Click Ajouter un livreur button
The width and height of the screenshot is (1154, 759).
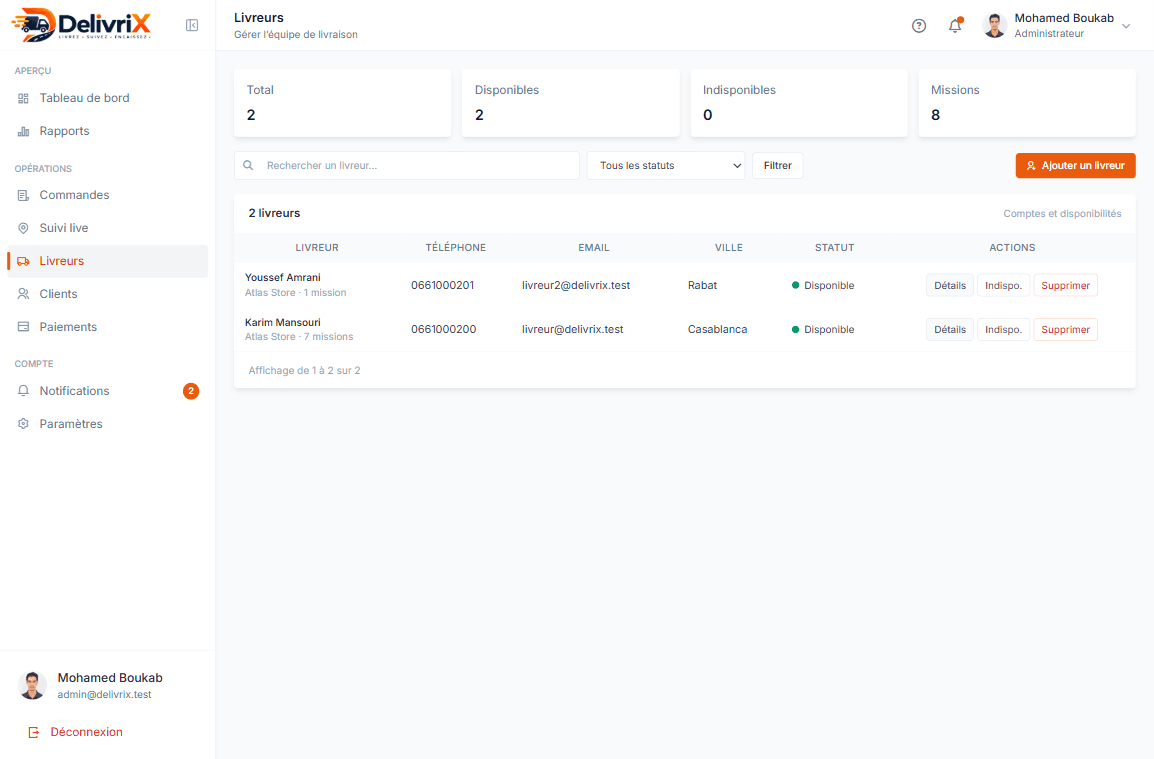coord(1075,166)
